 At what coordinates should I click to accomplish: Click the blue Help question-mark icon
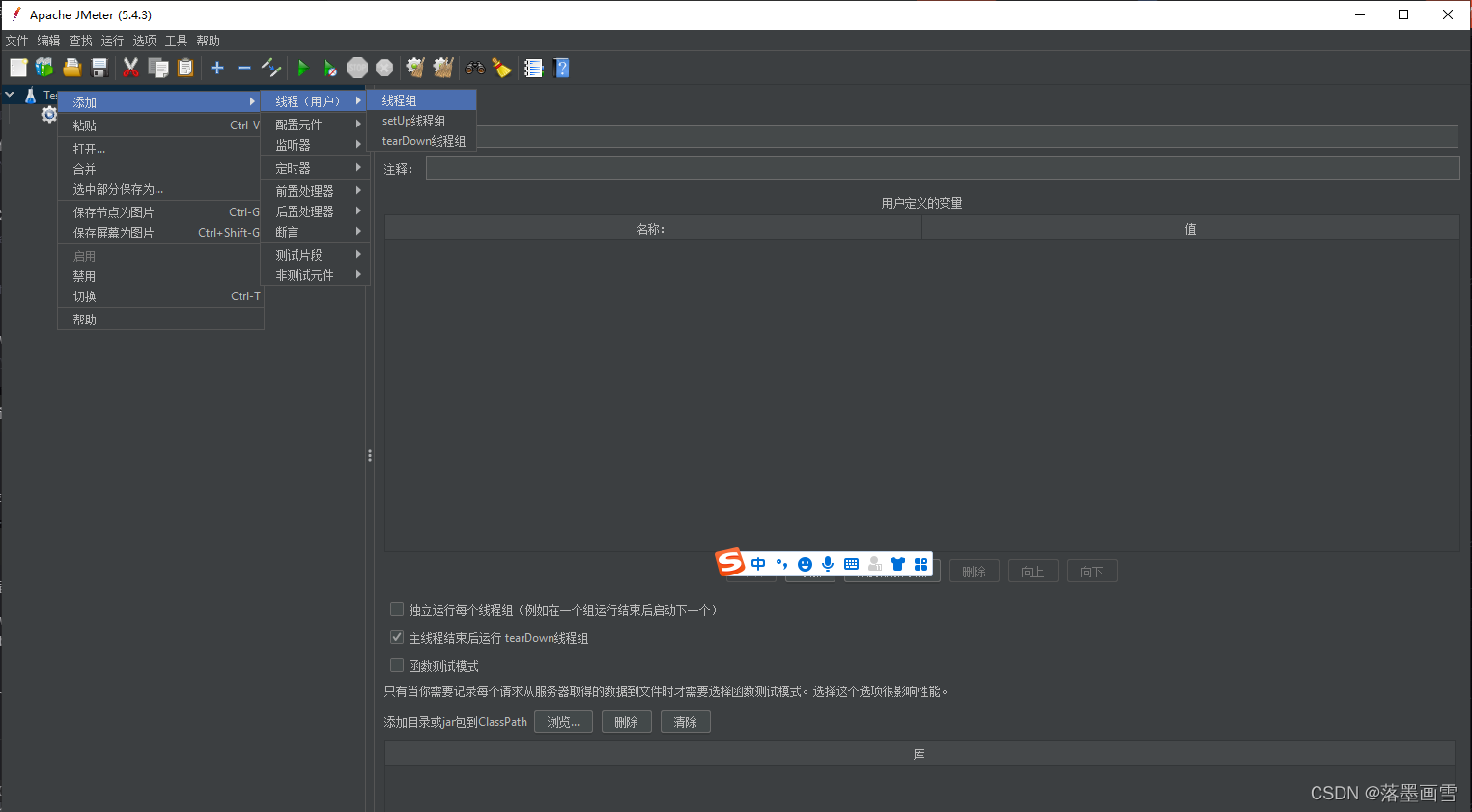coord(562,68)
